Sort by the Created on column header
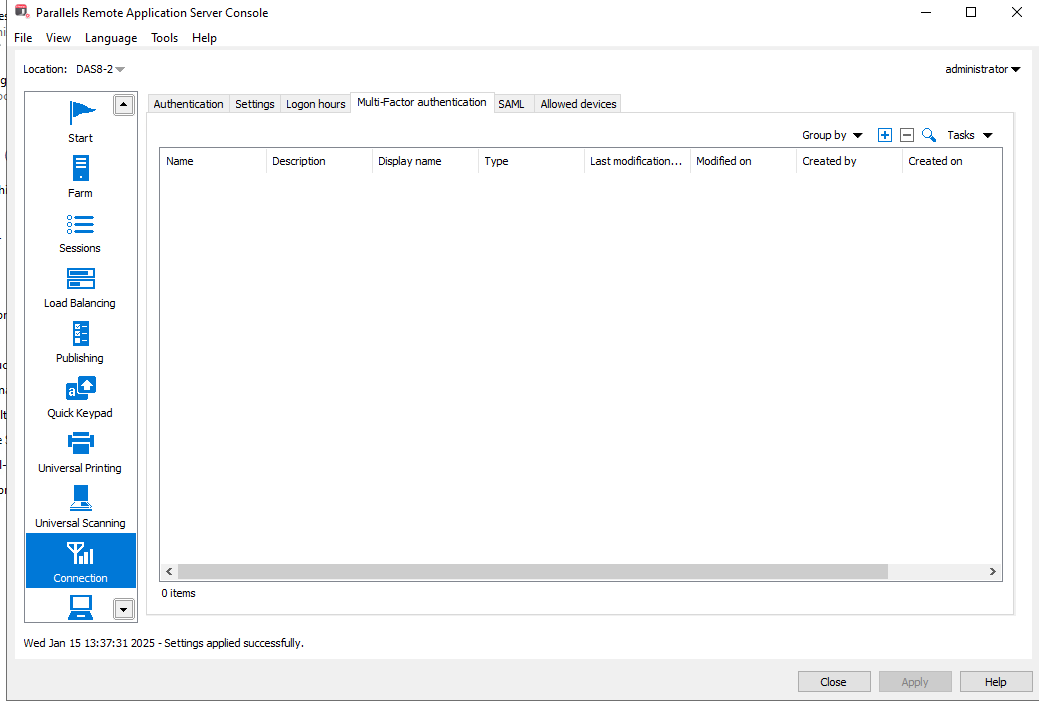Viewport: 1039px width, 703px height. click(952, 161)
